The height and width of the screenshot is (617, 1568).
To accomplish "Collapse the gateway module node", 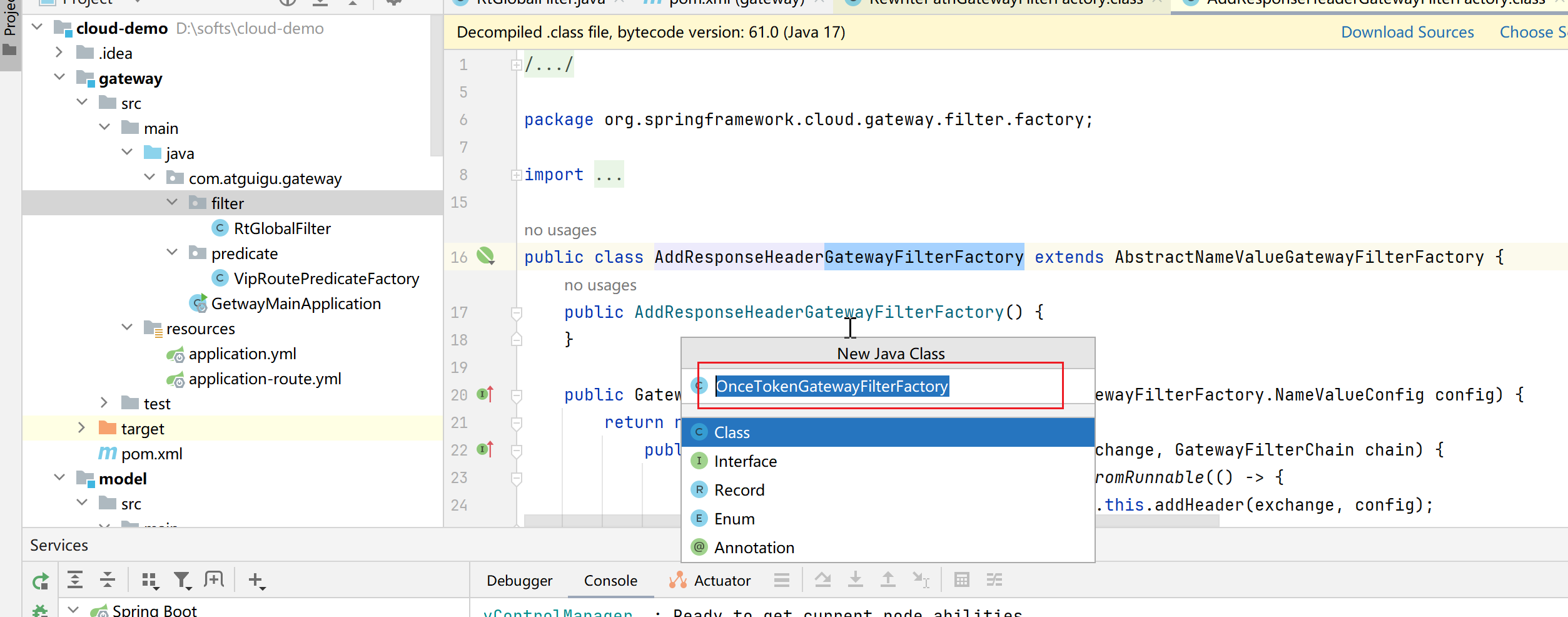I will [59, 77].
